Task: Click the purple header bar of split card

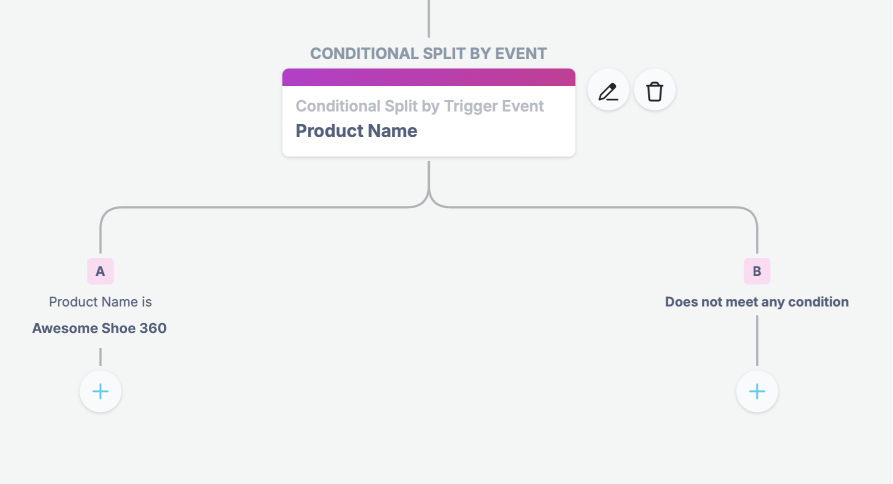Action: point(429,77)
